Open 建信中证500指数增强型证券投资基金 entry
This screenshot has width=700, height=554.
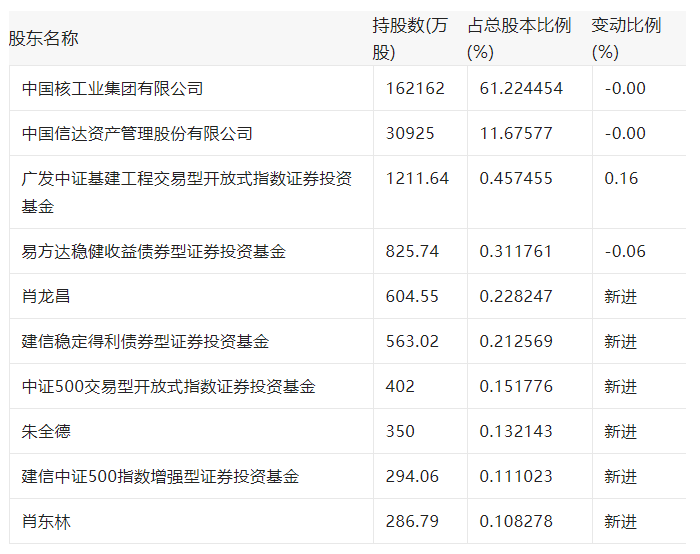(160, 476)
